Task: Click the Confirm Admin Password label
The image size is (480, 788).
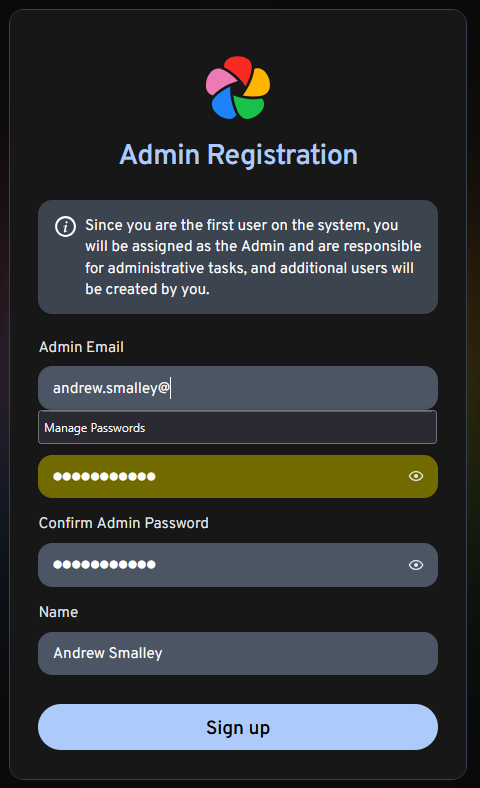Action: (x=124, y=523)
